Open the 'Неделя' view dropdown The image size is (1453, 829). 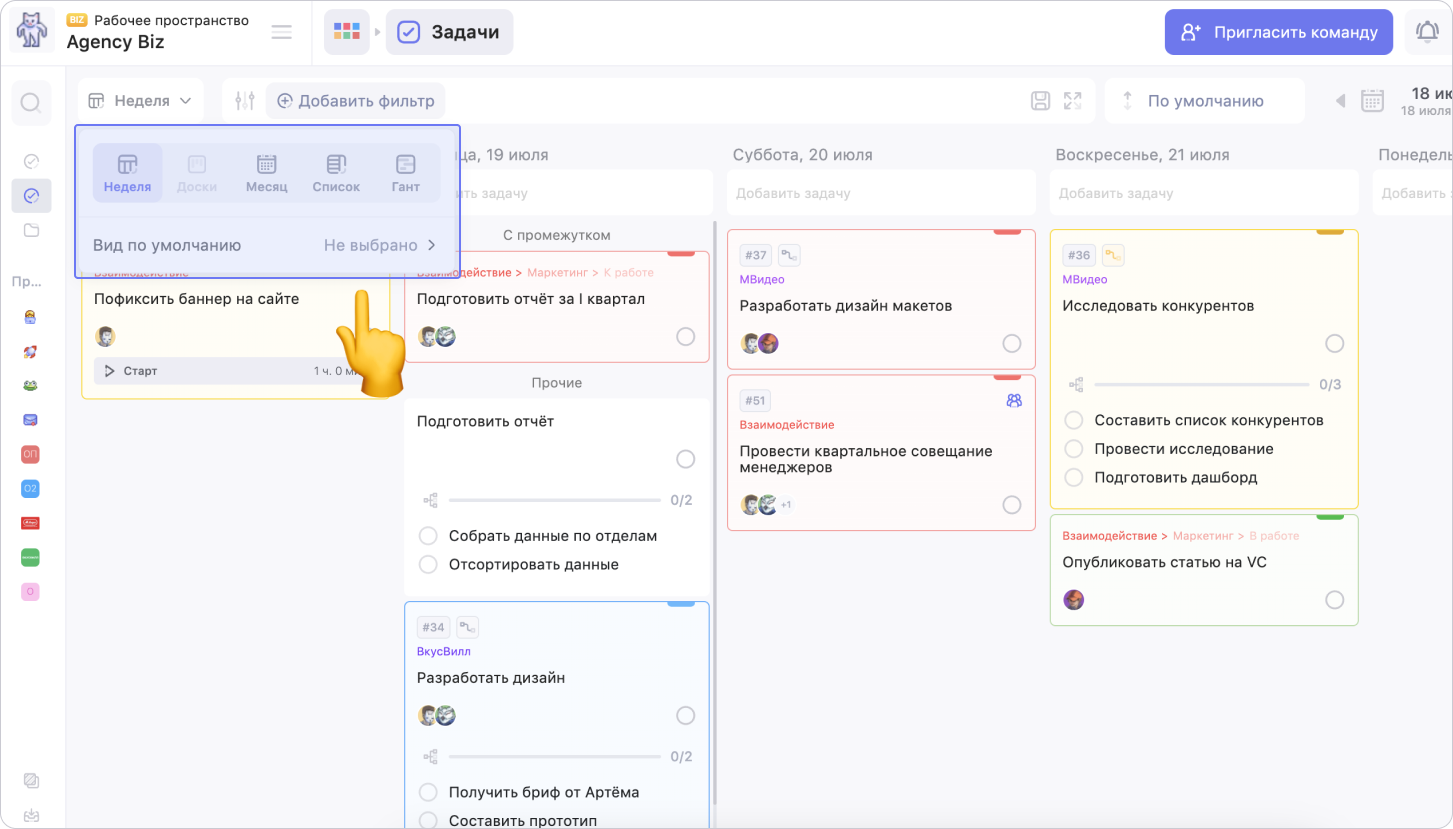coord(140,101)
